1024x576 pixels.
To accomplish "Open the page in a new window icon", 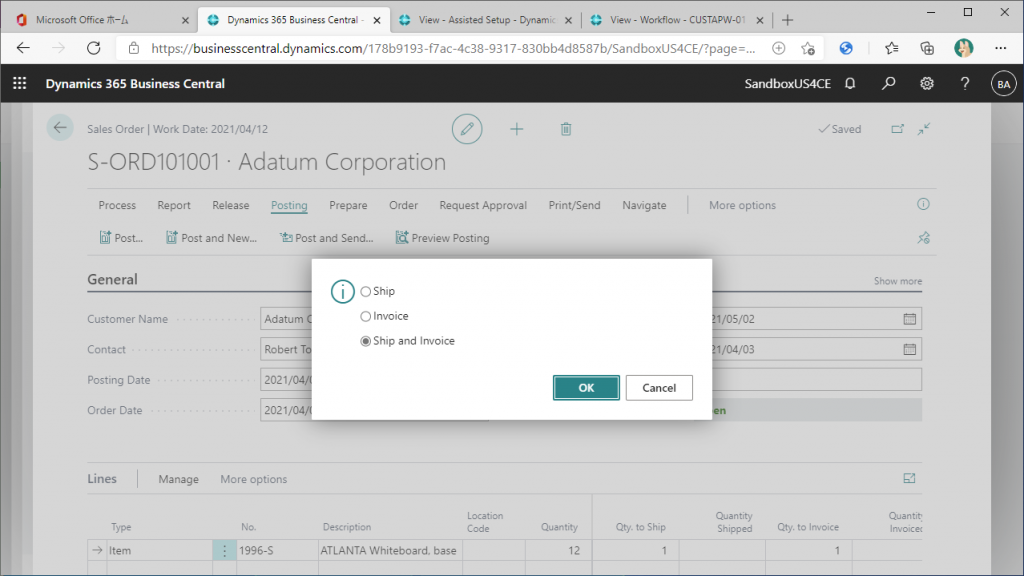I will click(897, 129).
